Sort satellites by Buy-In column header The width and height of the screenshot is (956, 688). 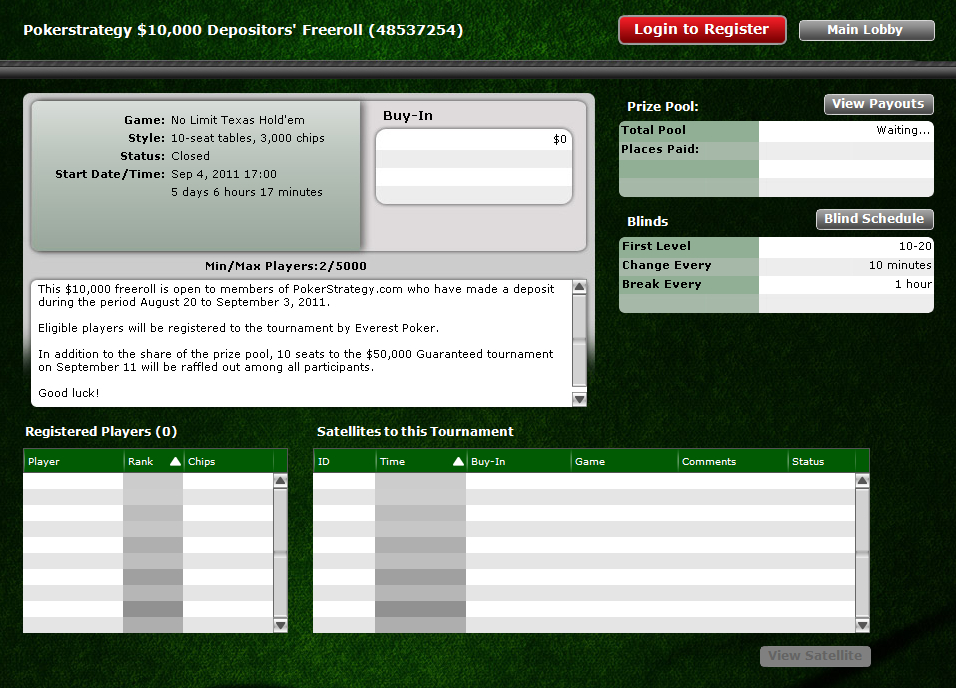coord(519,462)
